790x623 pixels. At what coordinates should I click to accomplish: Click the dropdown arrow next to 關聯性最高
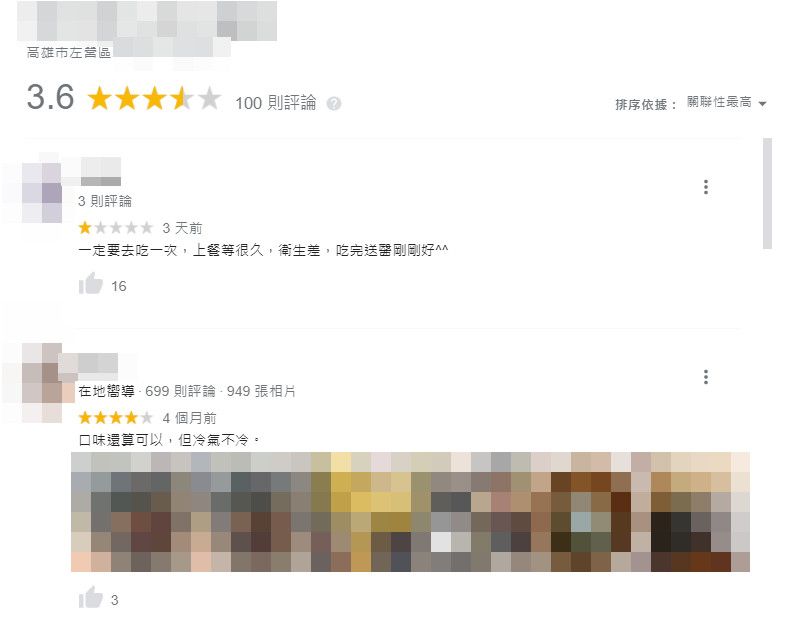coord(762,104)
